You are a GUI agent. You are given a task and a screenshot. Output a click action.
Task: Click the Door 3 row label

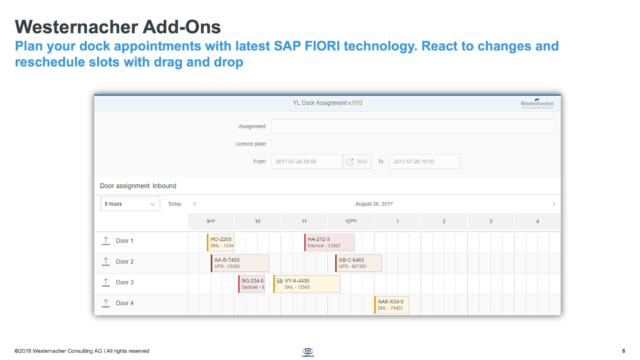pyautogui.click(x=124, y=282)
